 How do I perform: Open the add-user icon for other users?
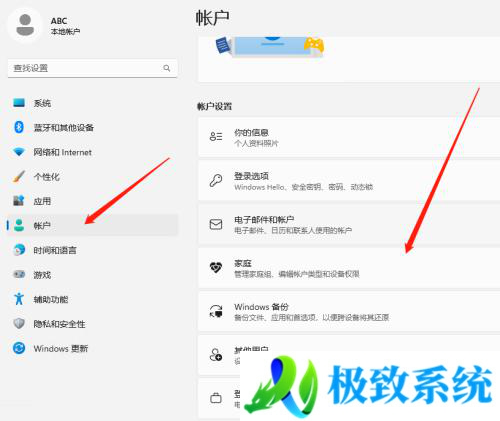pos(216,355)
